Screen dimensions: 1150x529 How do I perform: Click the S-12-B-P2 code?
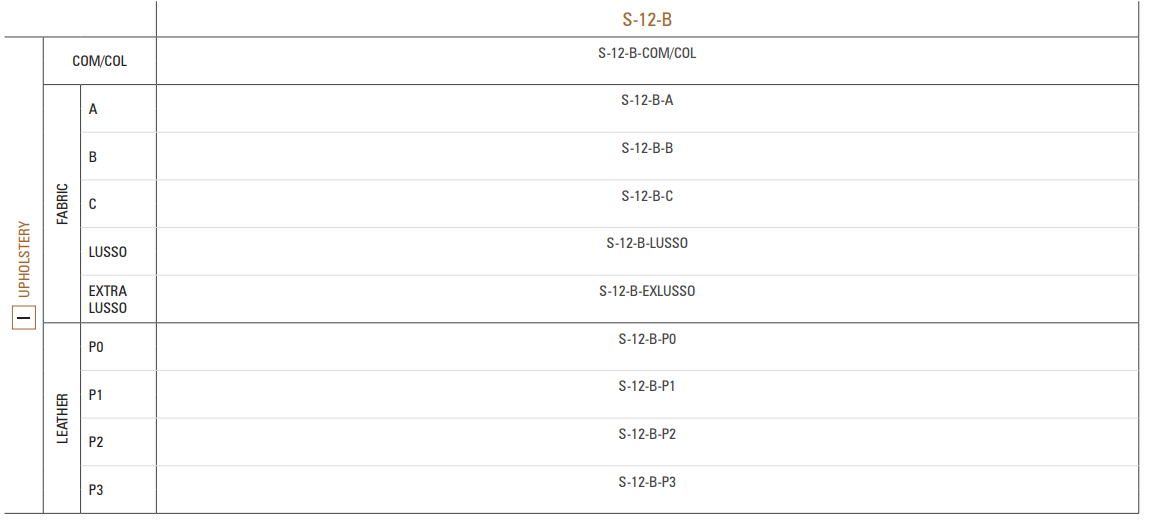point(647,434)
